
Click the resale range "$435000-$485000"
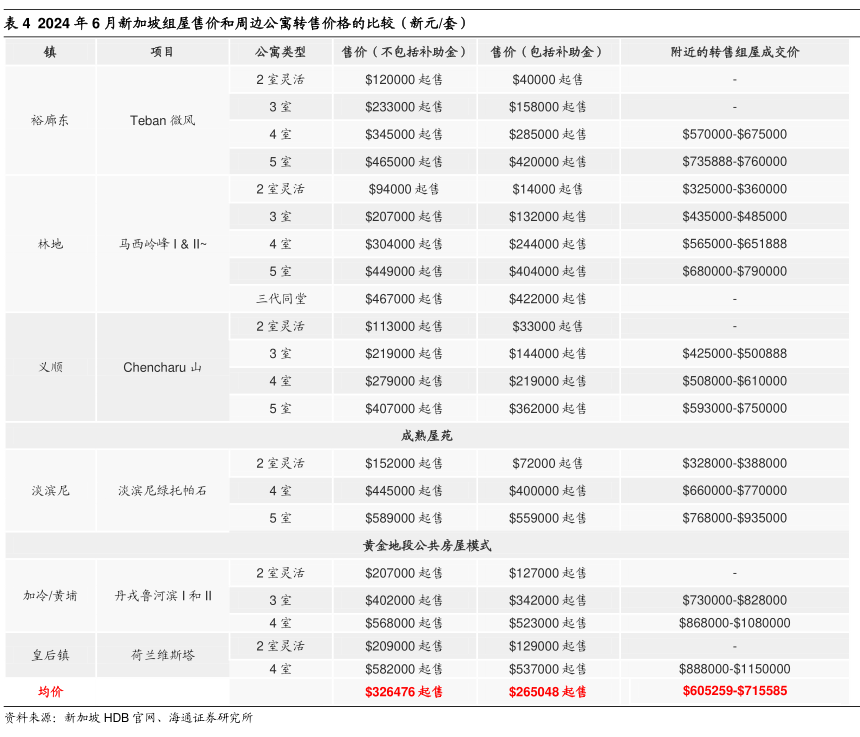(x=735, y=217)
